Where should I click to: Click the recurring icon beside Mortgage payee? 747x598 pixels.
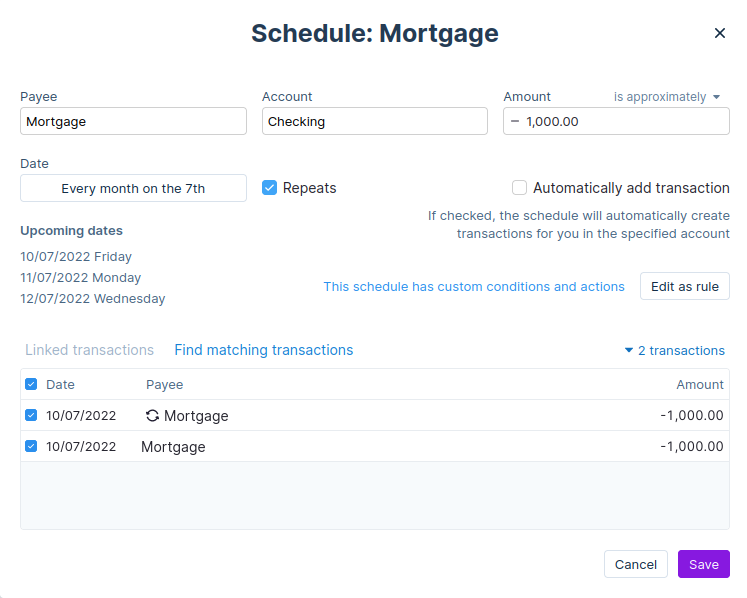pos(153,416)
